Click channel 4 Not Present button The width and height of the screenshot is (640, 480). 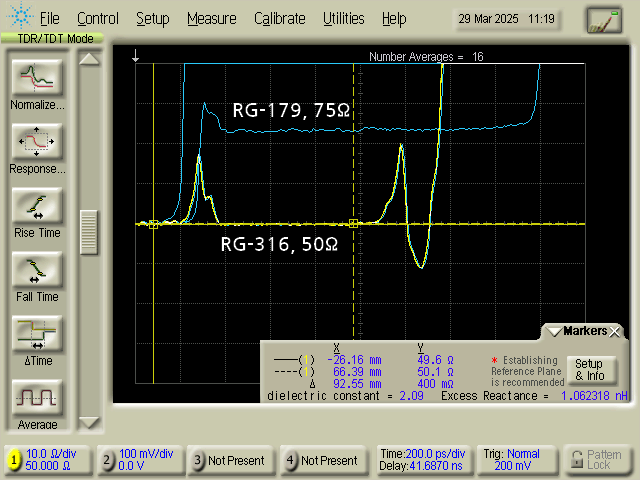tap(324, 460)
